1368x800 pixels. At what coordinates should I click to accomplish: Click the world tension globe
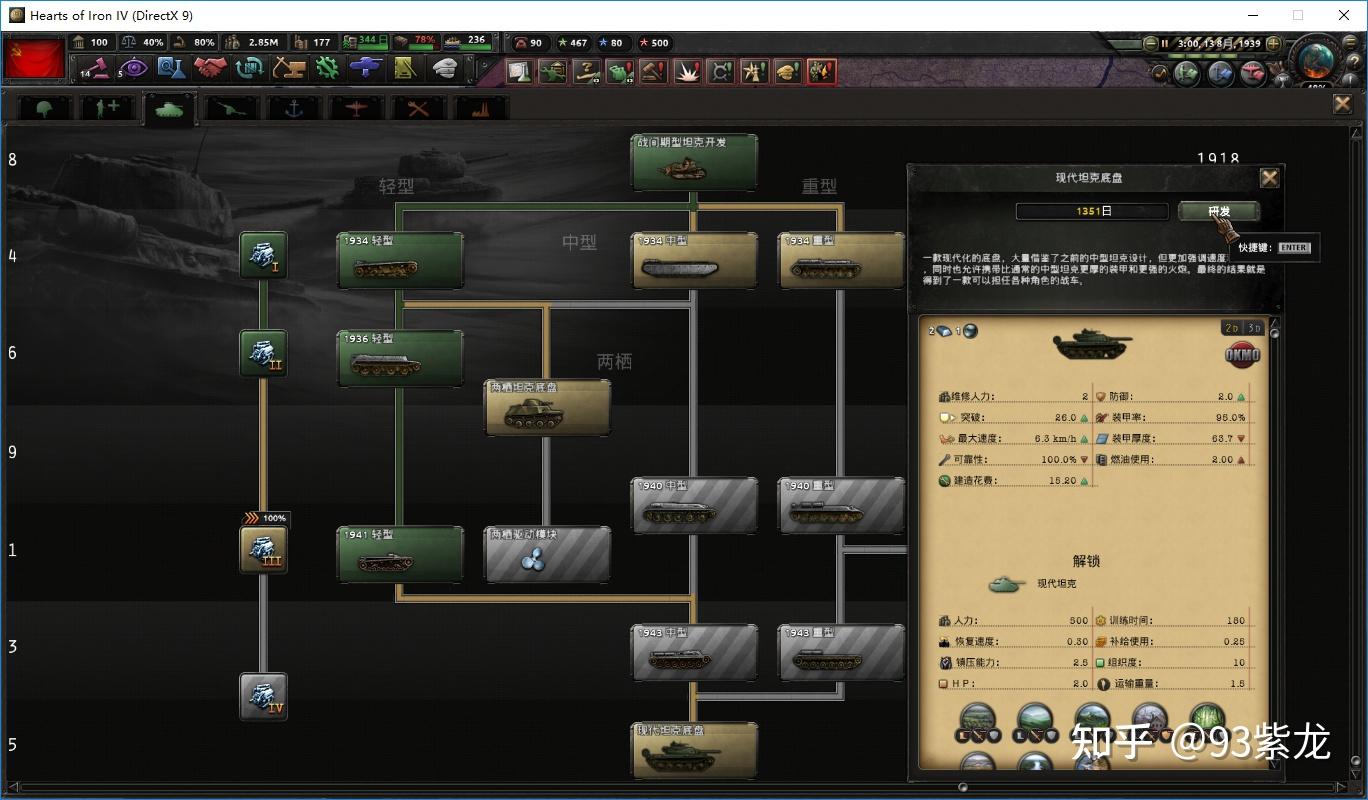click(1318, 60)
